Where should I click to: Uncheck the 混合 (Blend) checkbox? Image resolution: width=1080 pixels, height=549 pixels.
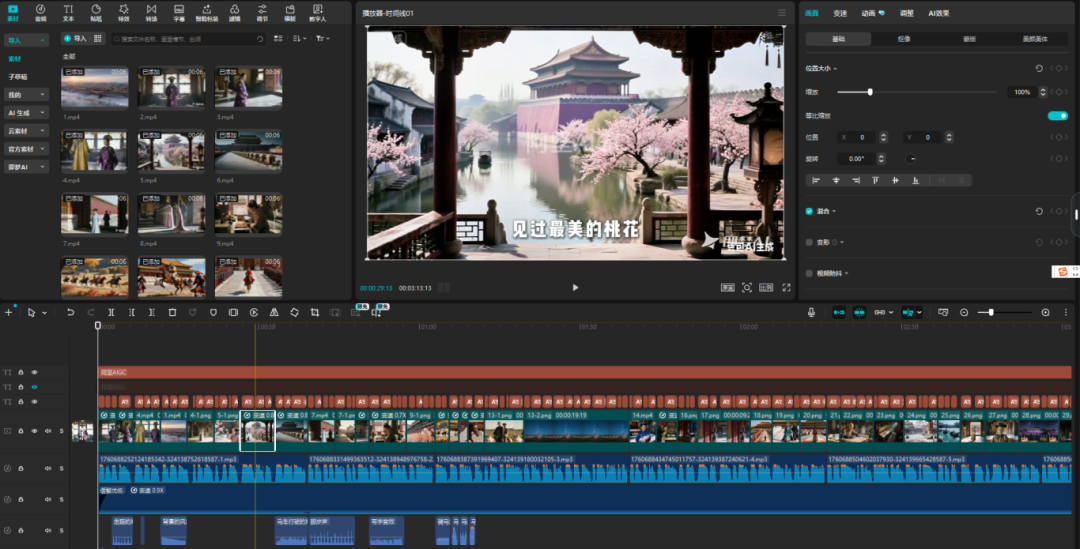point(810,211)
